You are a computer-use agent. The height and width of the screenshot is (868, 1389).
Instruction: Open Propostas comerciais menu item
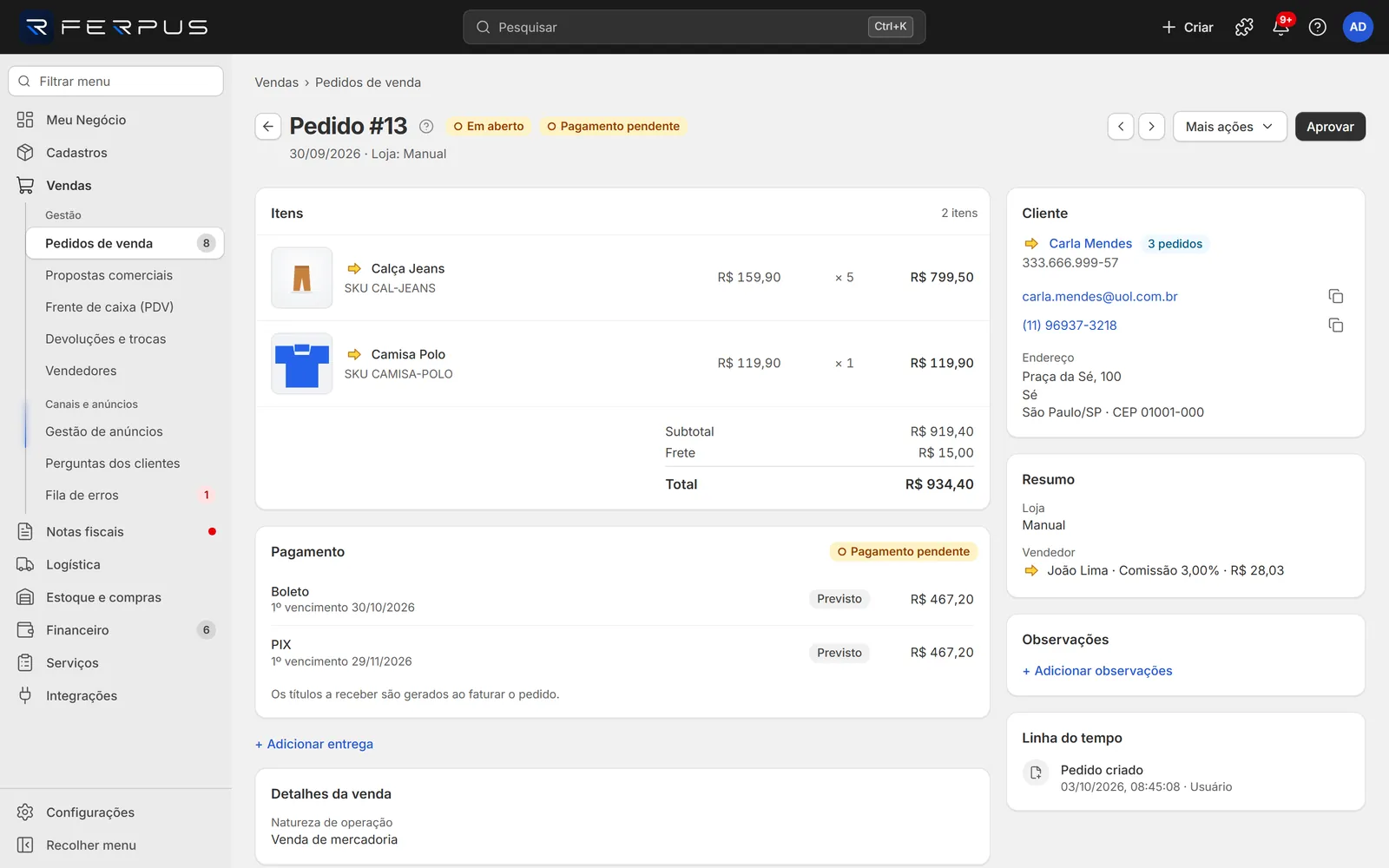tap(125, 276)
